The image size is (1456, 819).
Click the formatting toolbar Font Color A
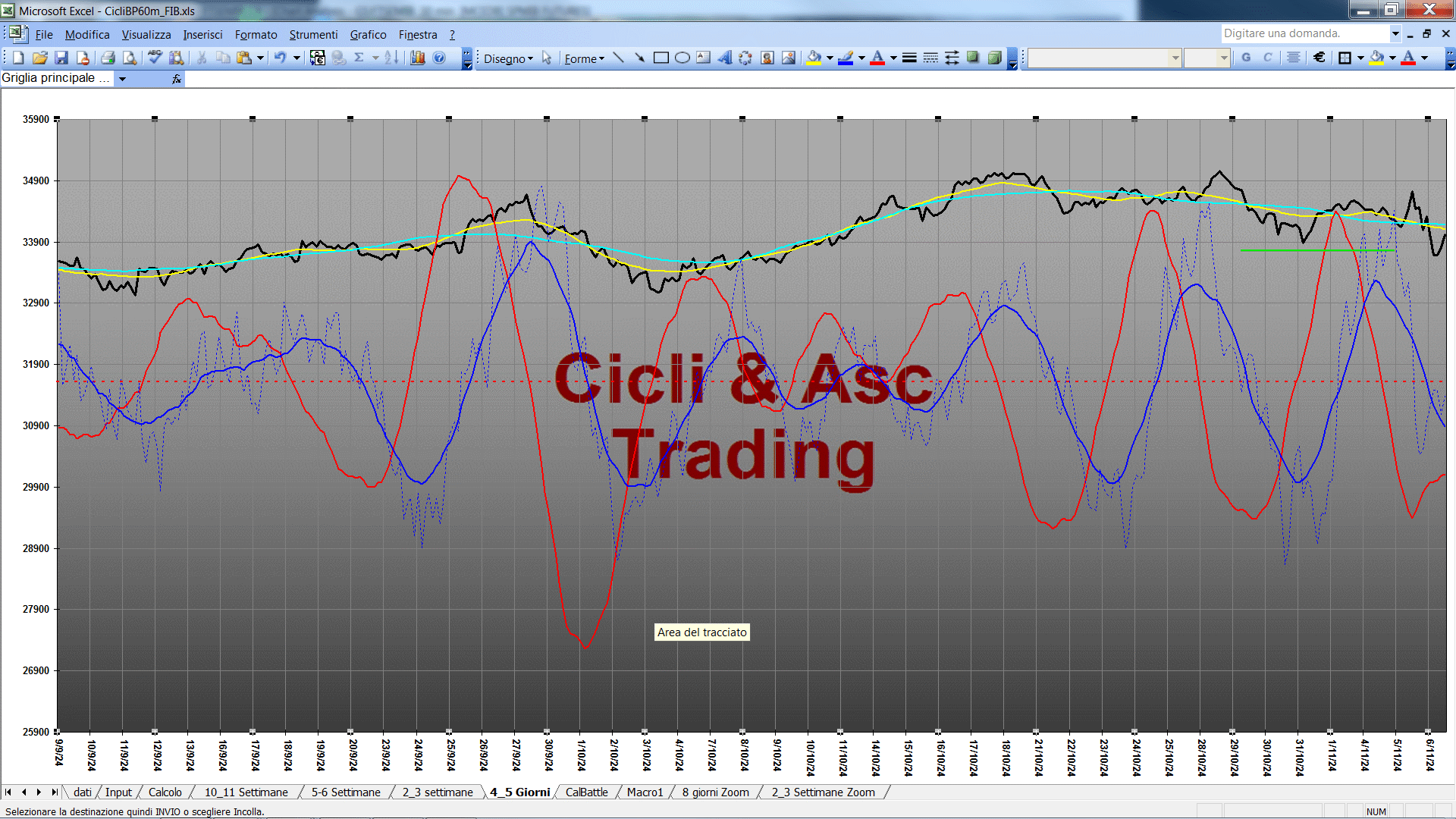click(x=1408, y=58)
